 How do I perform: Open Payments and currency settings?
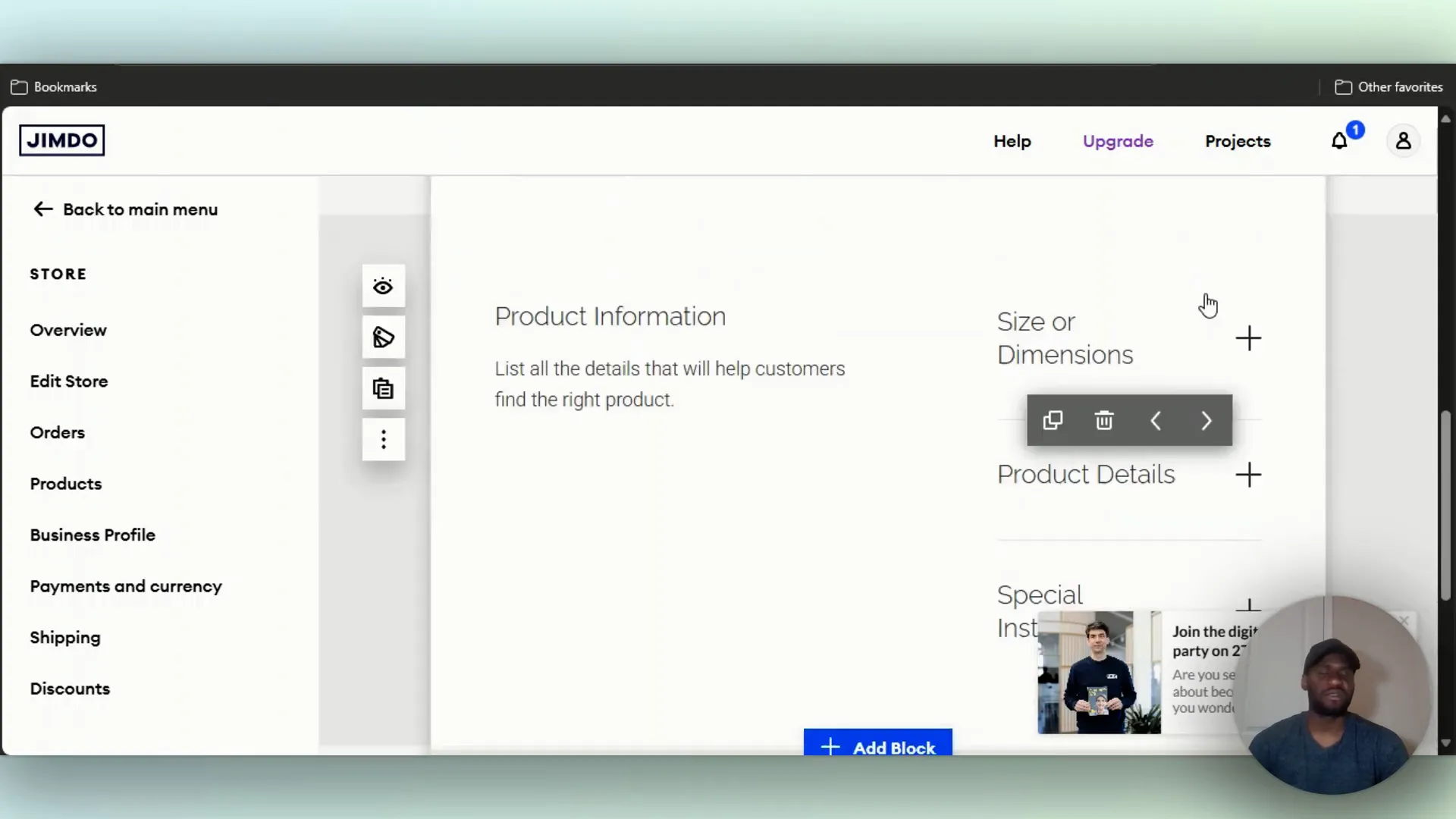[126, 586]
